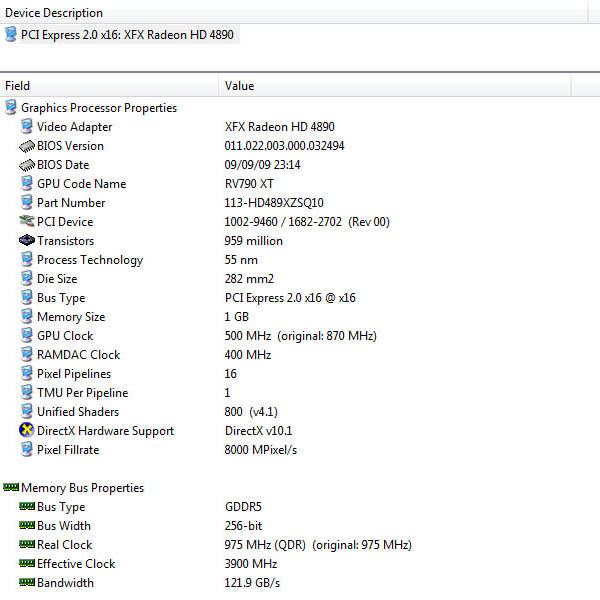Click the icon beside RAMDAC Clock
The image size is (600, 600).
click(x=26, y=355)
